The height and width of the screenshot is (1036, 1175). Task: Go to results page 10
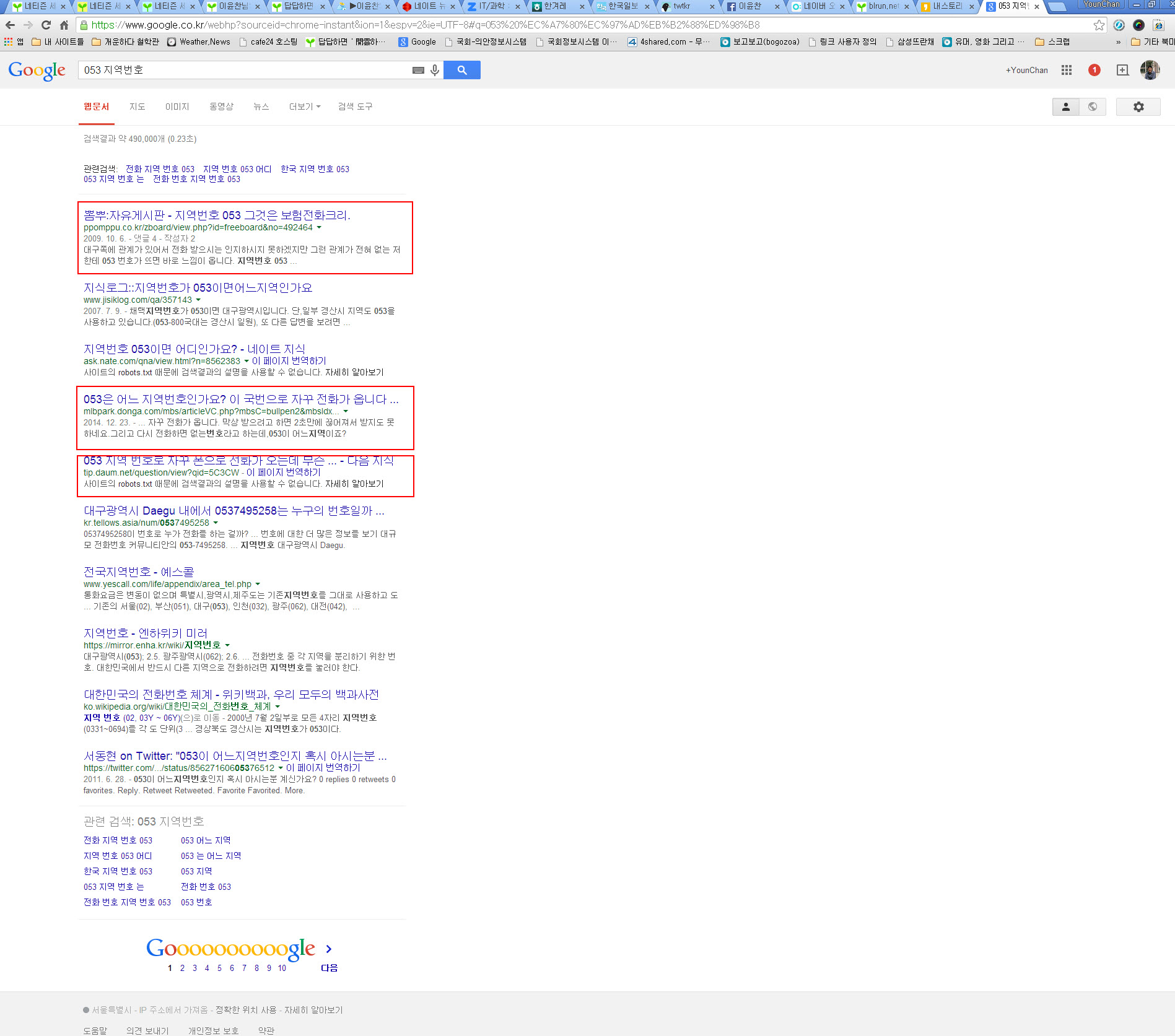click(x=282, y=968)
